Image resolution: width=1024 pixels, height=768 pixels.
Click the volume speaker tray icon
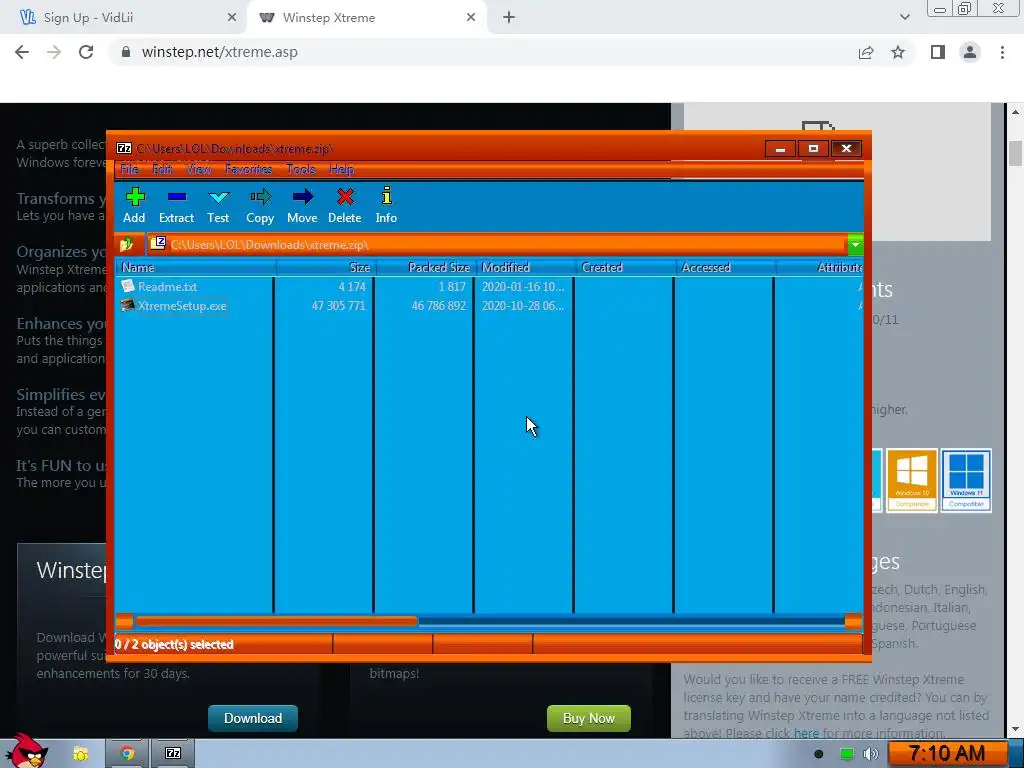click(871, 754)
